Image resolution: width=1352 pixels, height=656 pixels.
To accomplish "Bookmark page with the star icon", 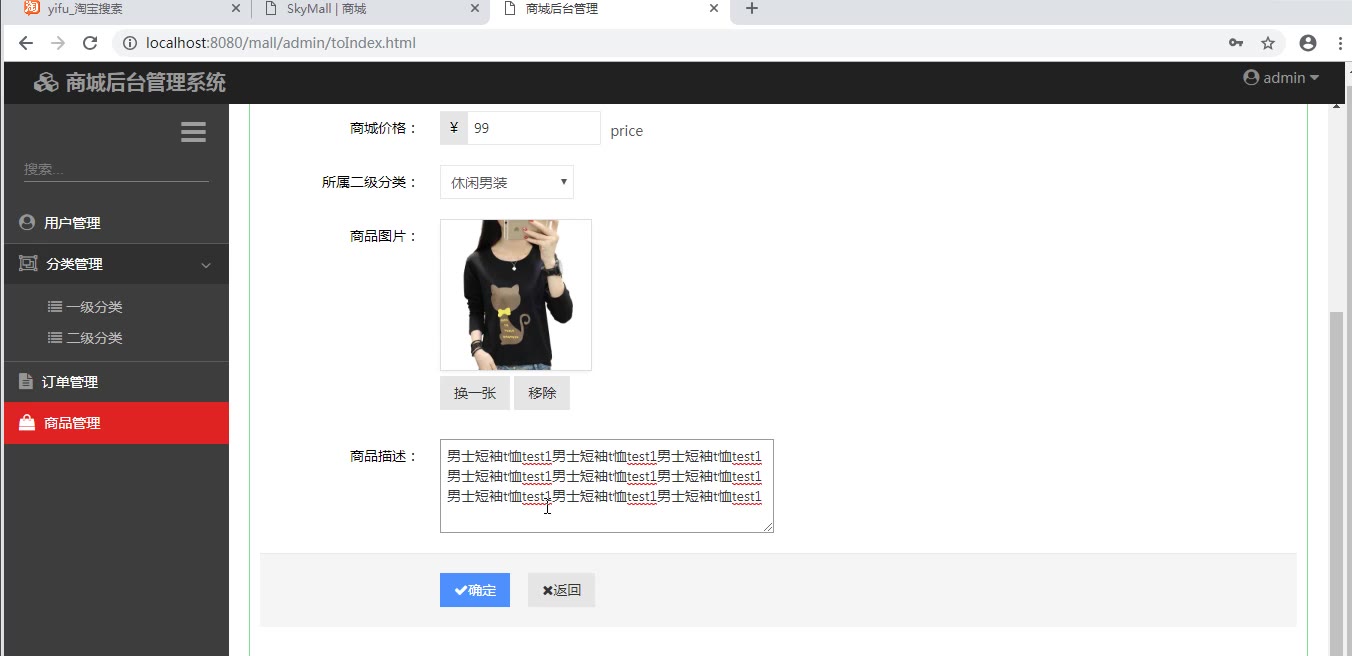I will (x=1268, y=43).
